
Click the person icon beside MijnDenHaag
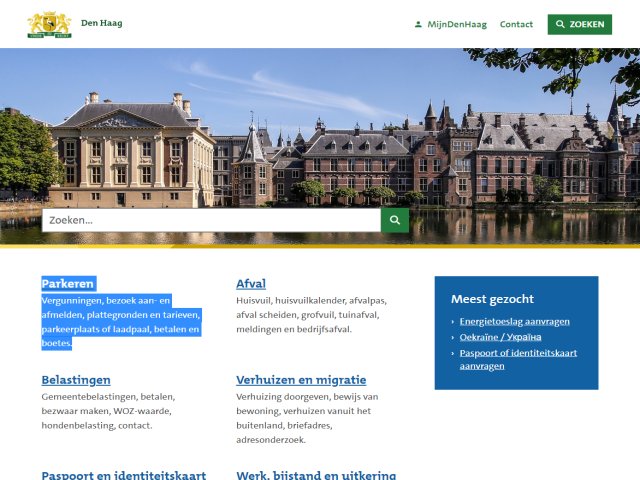tap(418, 24)
